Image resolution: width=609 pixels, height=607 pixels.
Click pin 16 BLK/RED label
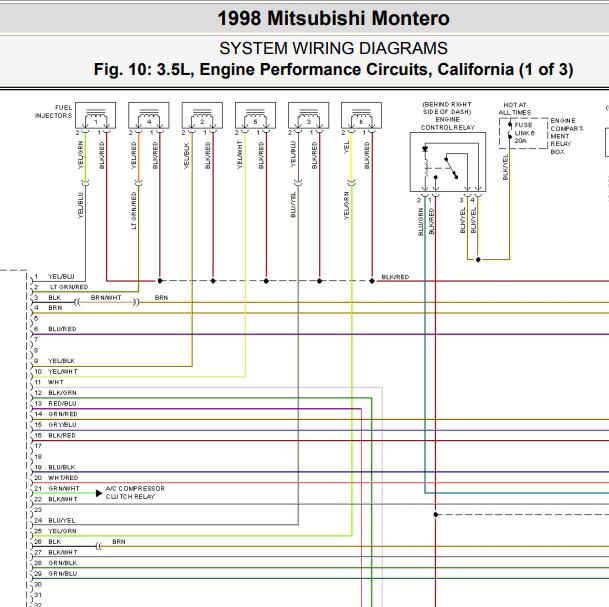pos(62,435)
